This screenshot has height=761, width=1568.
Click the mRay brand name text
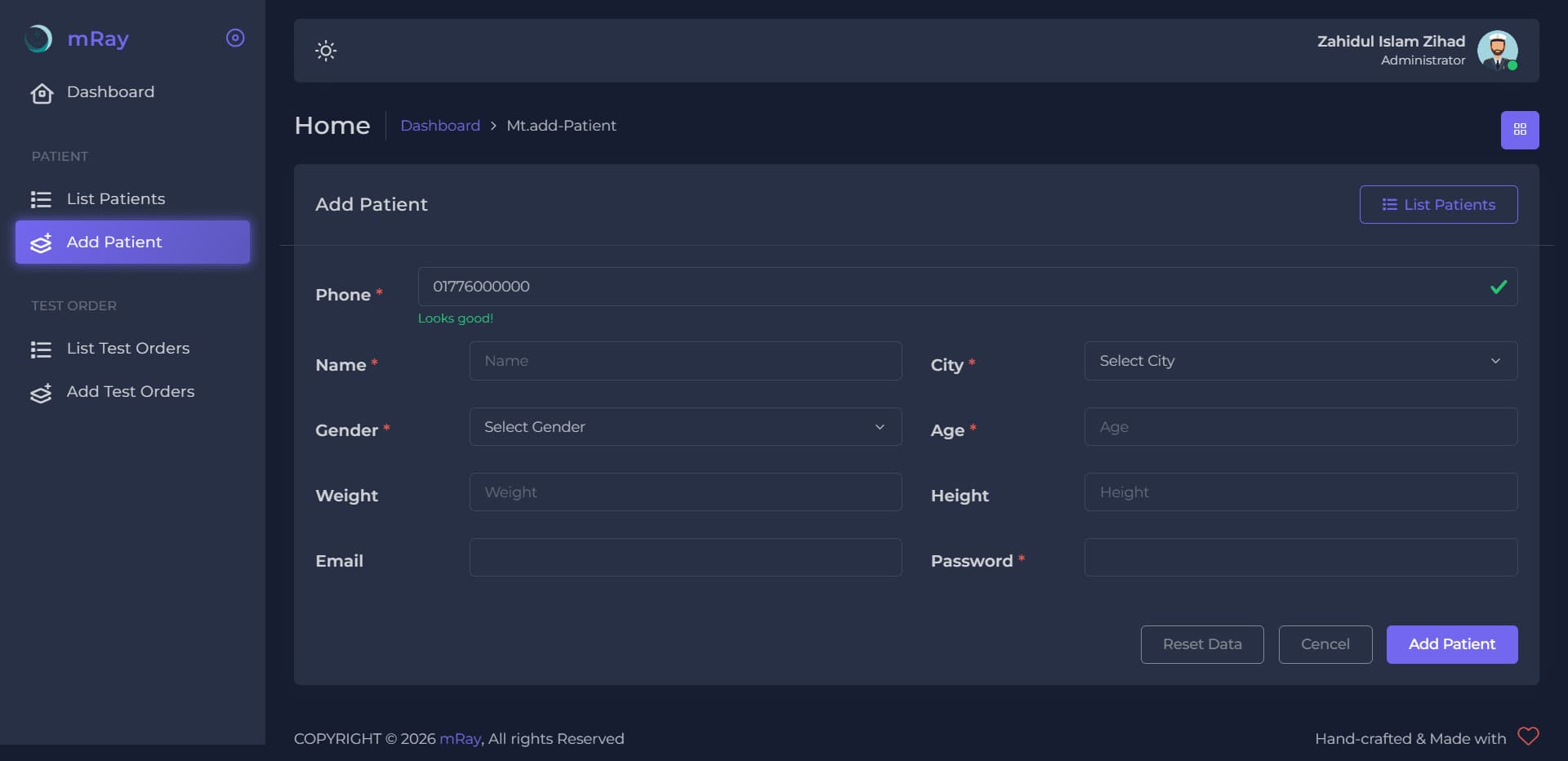[98, 38]
